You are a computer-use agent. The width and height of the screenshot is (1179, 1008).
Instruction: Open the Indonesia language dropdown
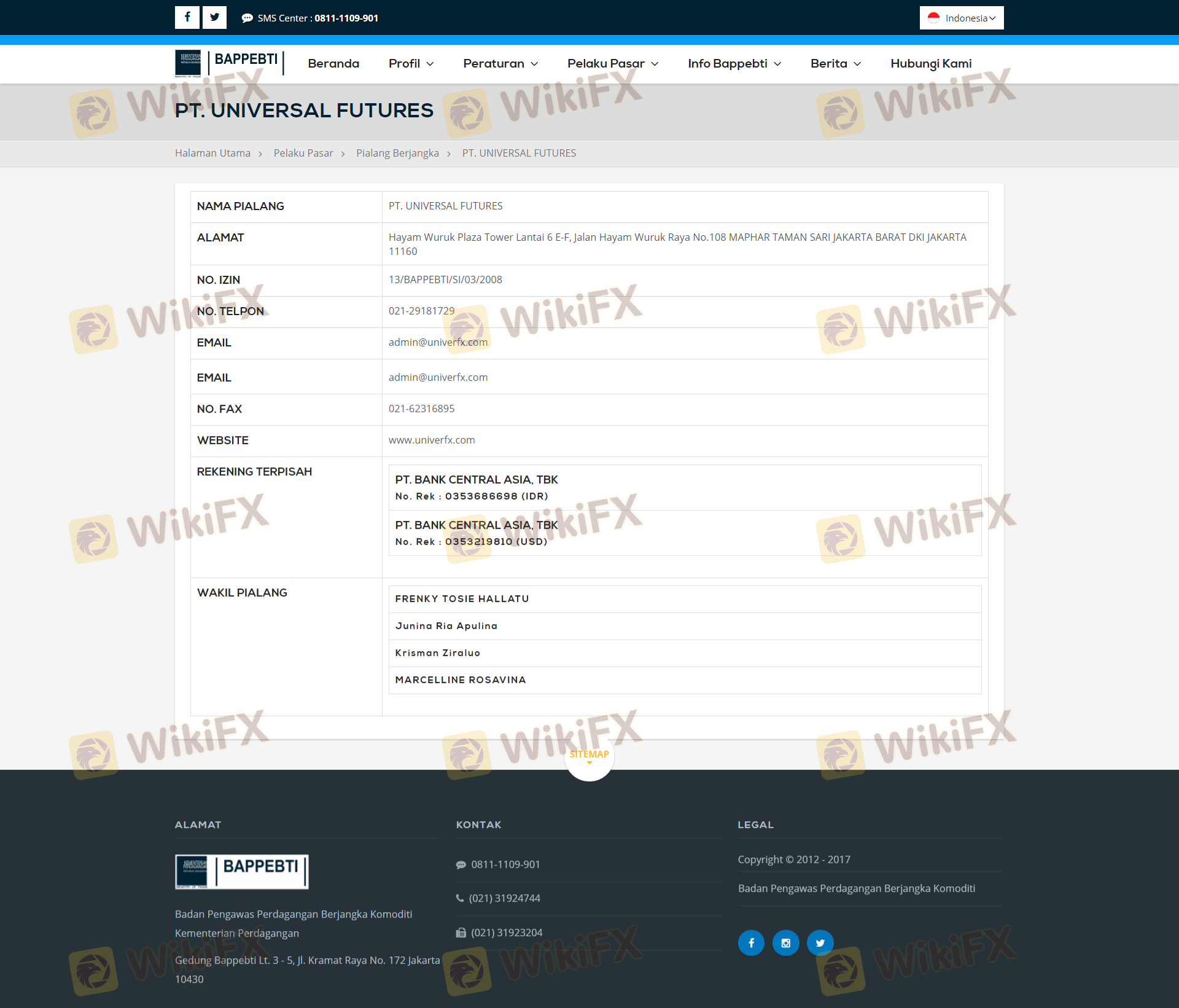click(x=961, y=18)
